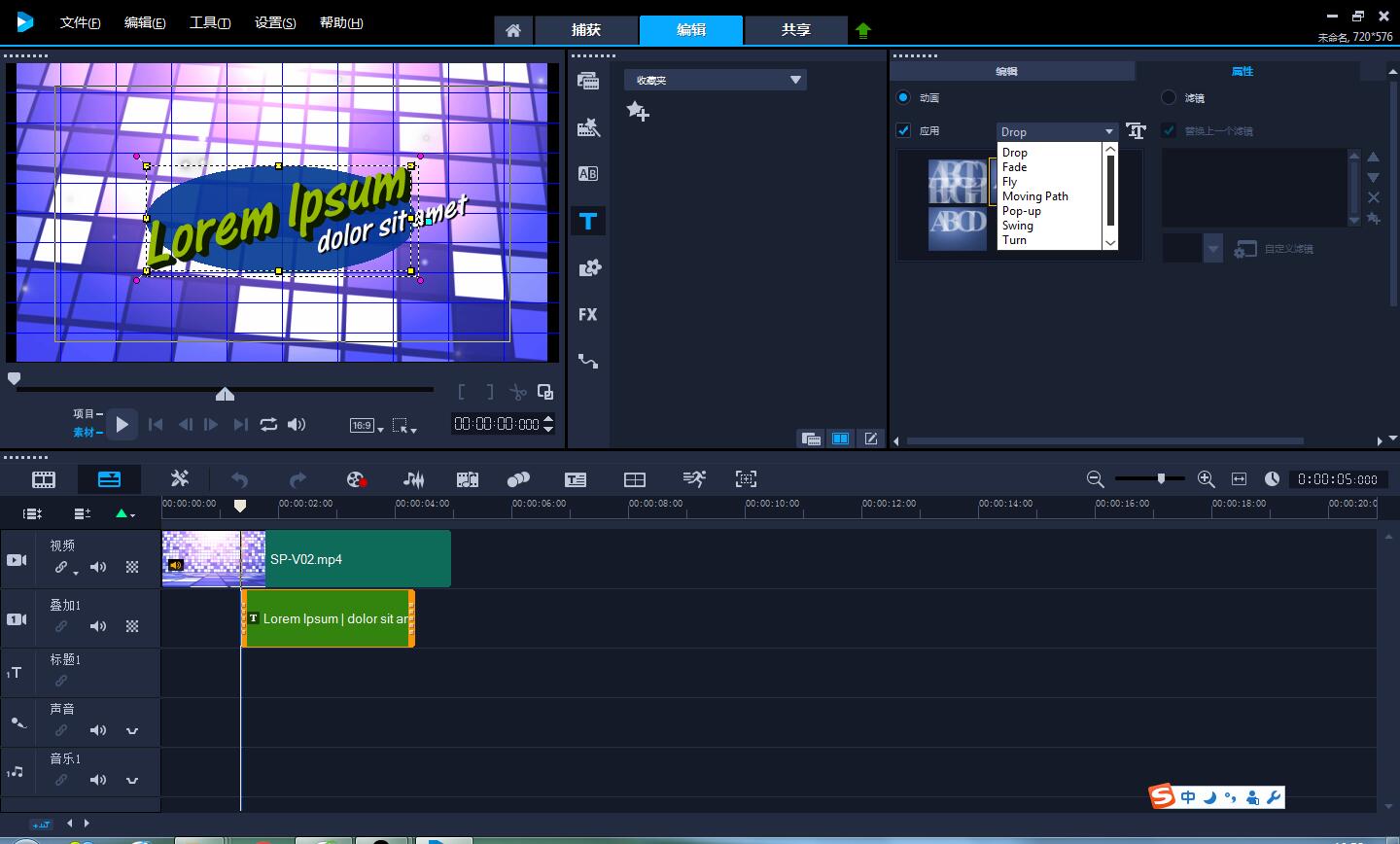Click the scissors split clip icon
The image size is (1400, 844).
(517, 392)
